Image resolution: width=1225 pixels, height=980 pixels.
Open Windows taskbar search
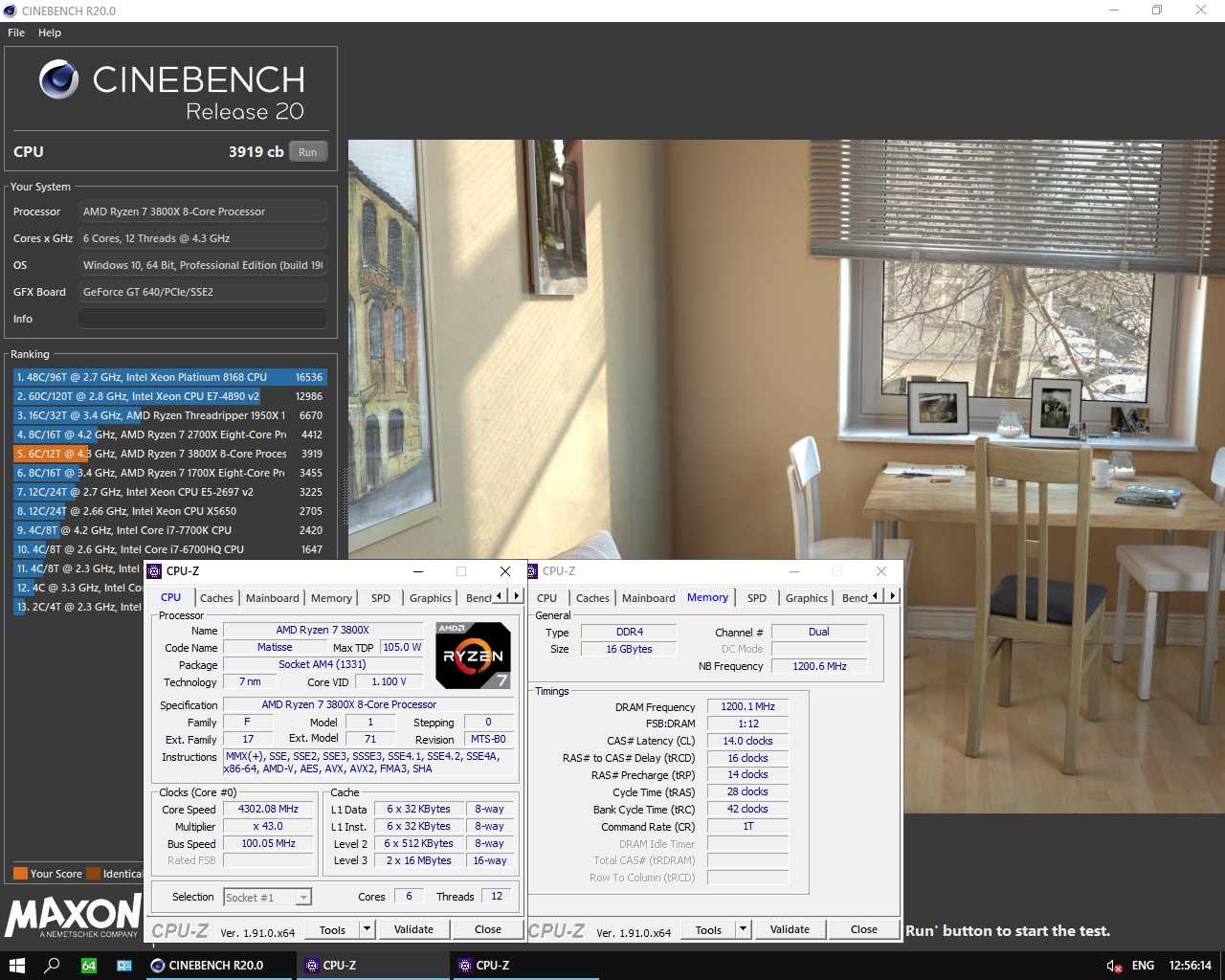tap(53, 965)
